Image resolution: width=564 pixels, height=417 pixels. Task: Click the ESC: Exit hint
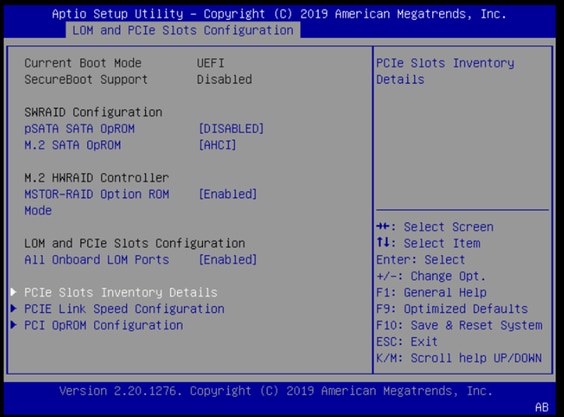(x=407, y=342)
